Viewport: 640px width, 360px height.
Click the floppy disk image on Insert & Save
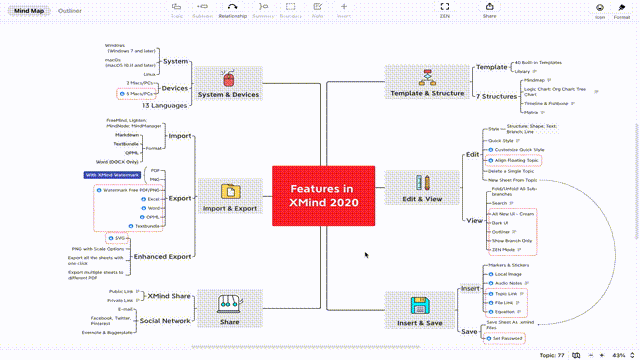pyautogui.click(x=420, y=305)
